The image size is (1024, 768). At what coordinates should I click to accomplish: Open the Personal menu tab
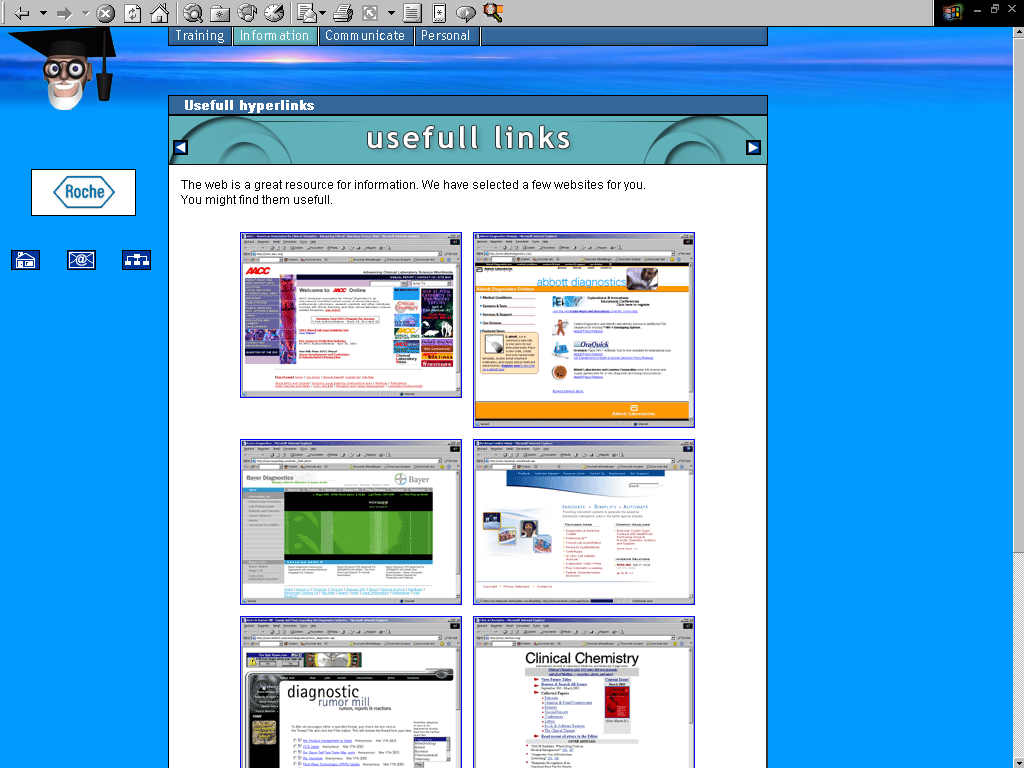click(445, 36)
